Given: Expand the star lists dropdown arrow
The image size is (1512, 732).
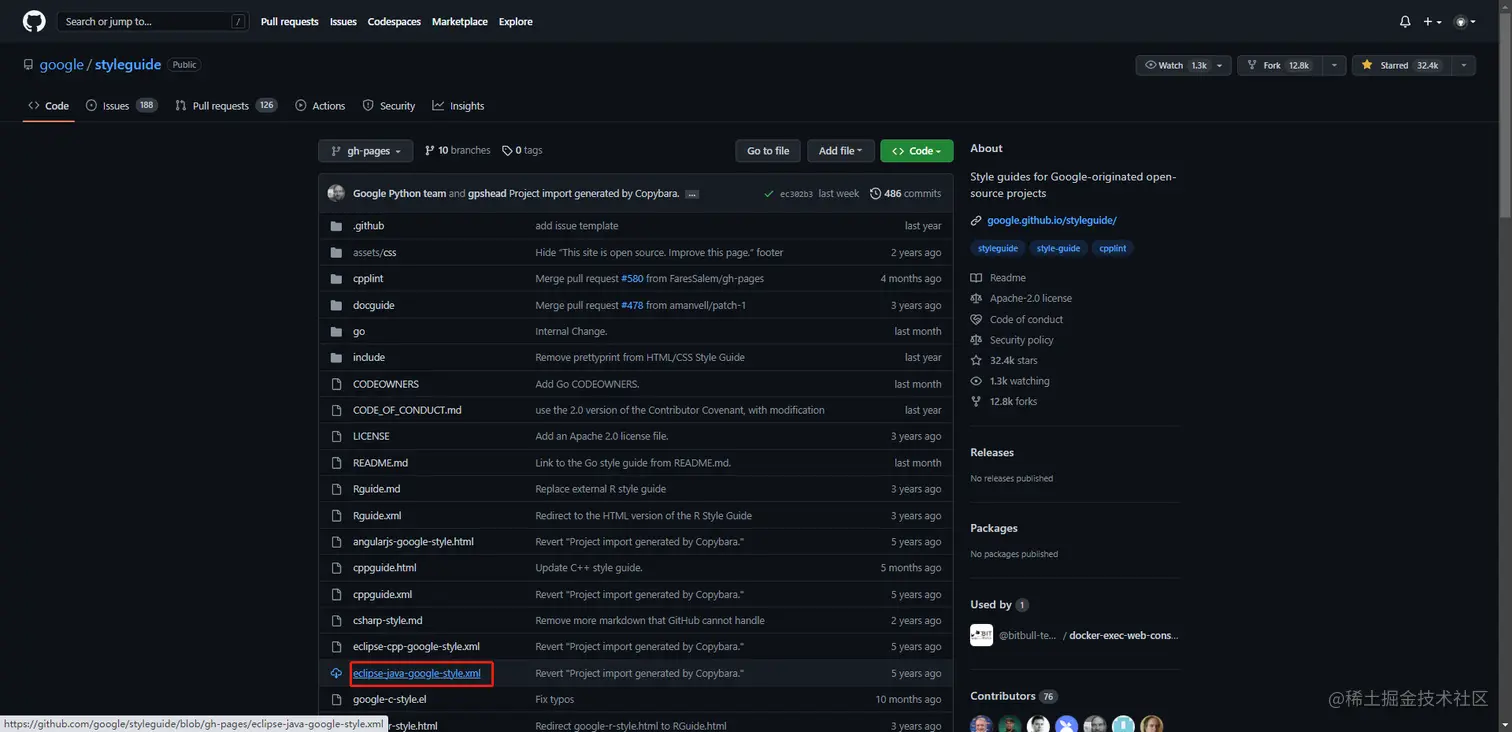Looking at the screenshot, I should (1463, 65).
